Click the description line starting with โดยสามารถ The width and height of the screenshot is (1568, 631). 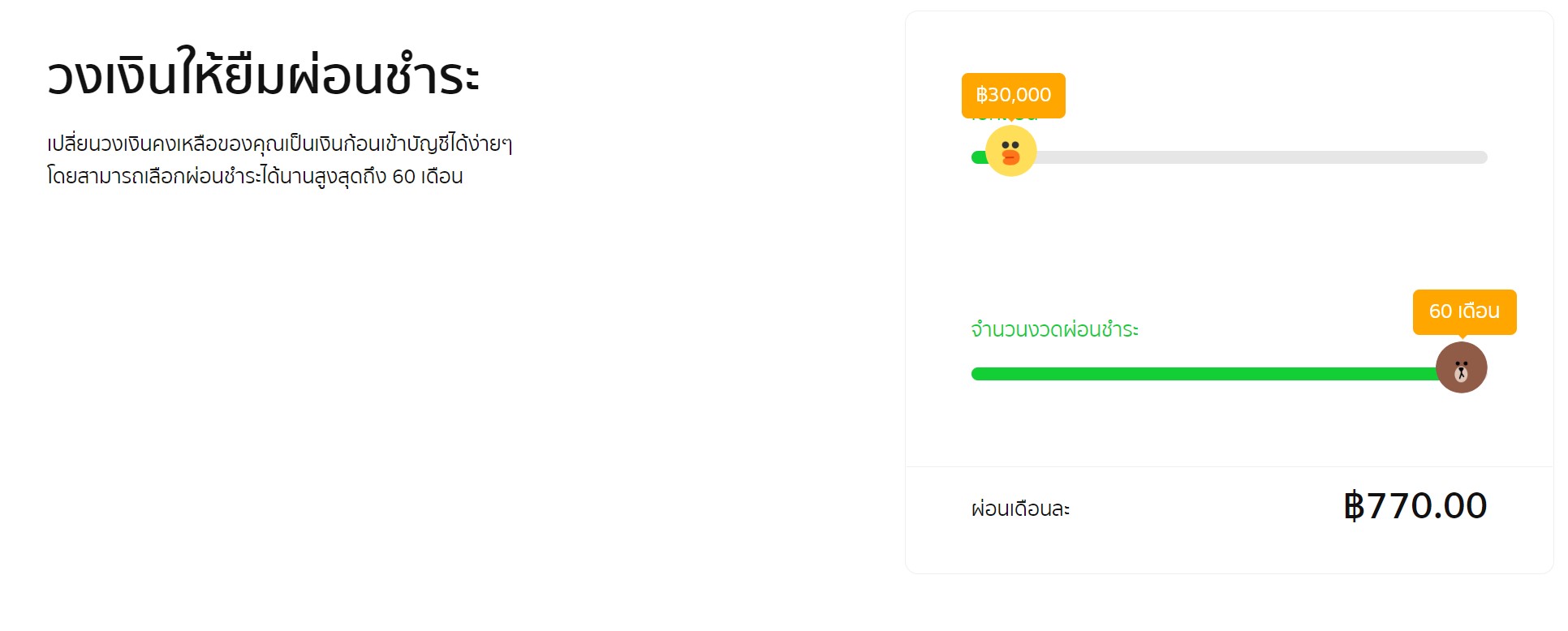coord(255,176)
